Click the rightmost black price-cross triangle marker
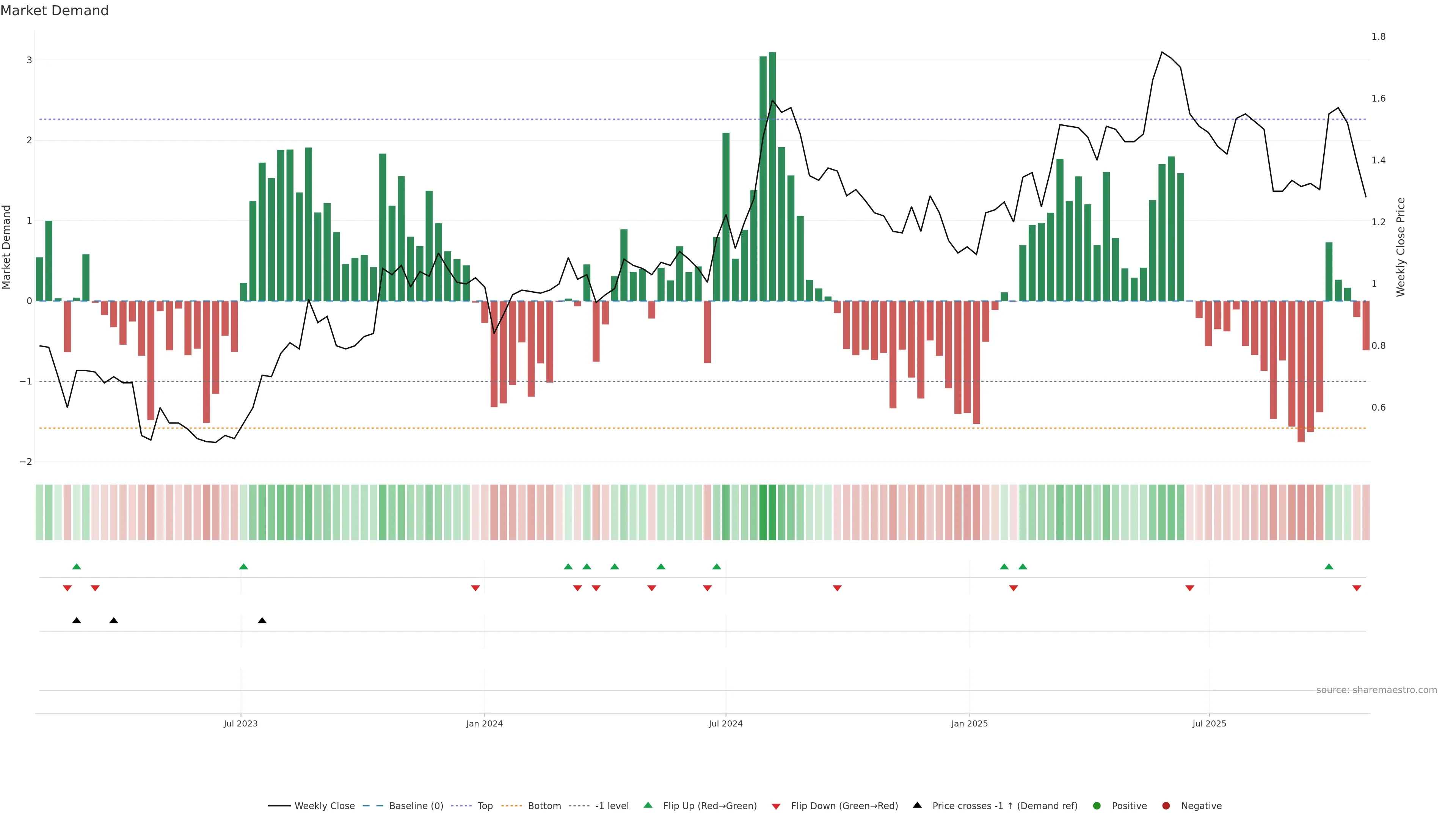 pos(262,621)
